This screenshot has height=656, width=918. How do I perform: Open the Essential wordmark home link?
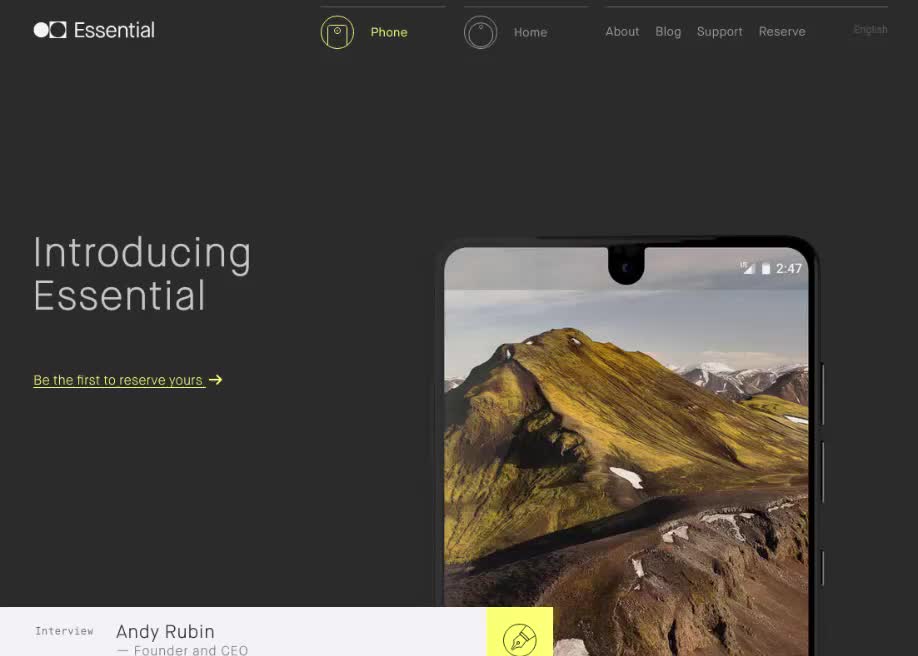(114, 30)
